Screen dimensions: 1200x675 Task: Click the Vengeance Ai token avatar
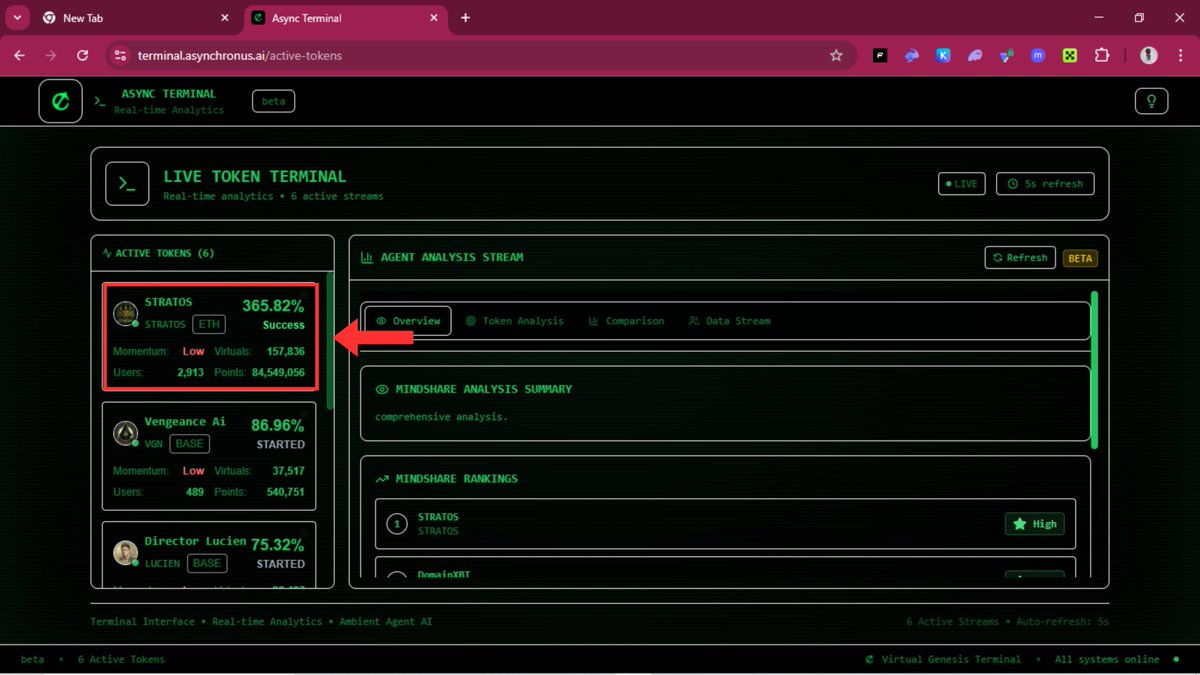[x=125, y=433]
